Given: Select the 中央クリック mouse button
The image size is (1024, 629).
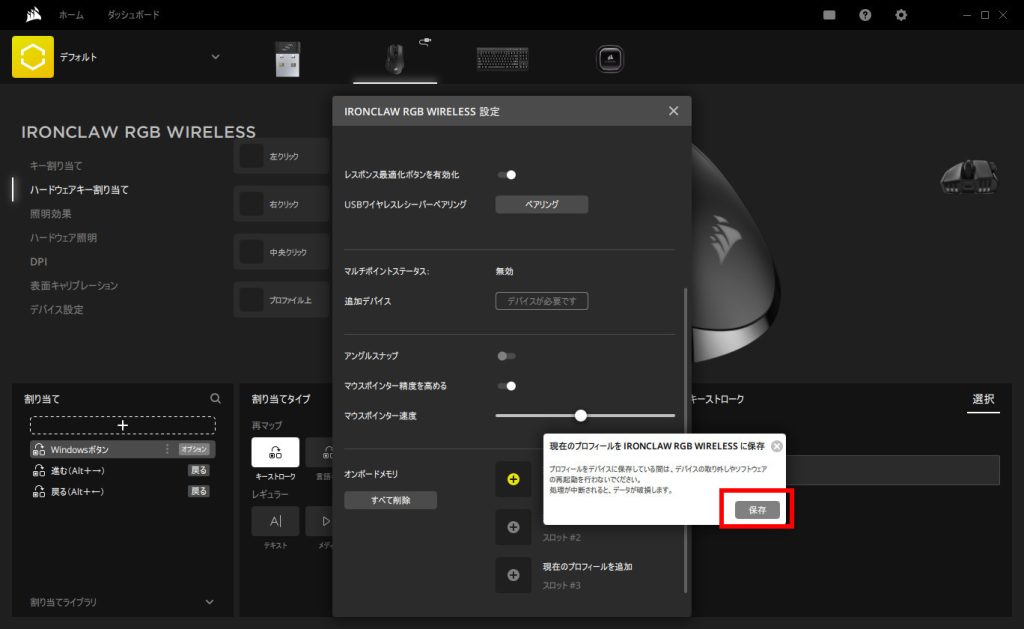Looking at the screenshot, I should [283, 252].
